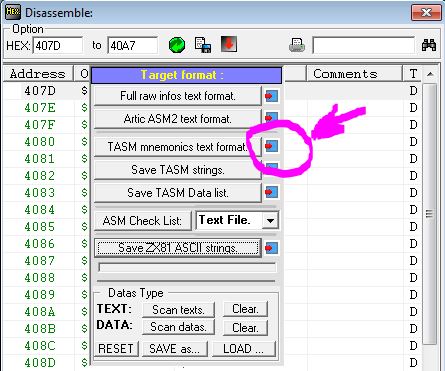The image size is (445, 371).
Task: Click Scan texts button
Action: [178, 310]
